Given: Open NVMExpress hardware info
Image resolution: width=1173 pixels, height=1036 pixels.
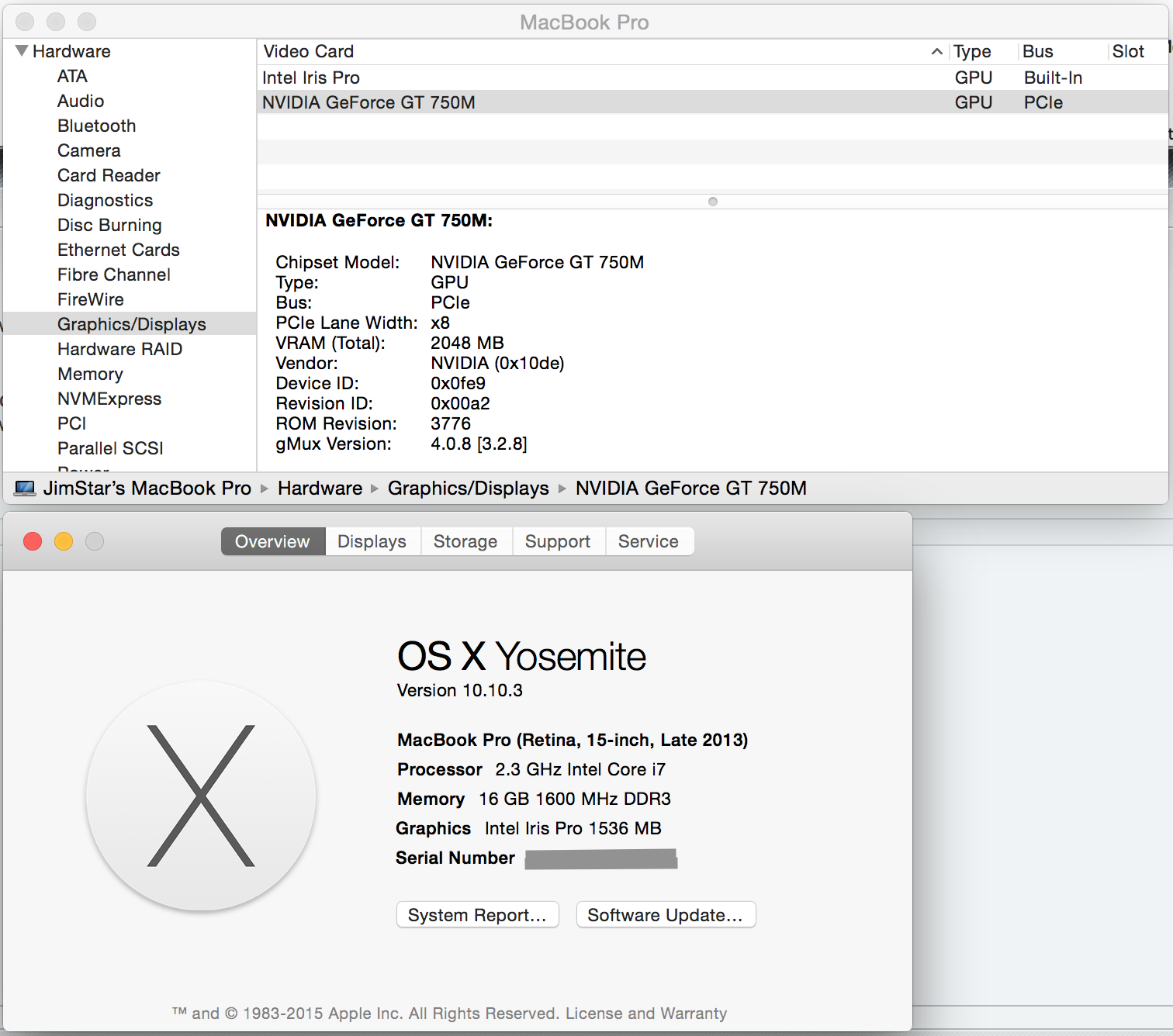Looking at the screenshot, I should tap(109, 399).
